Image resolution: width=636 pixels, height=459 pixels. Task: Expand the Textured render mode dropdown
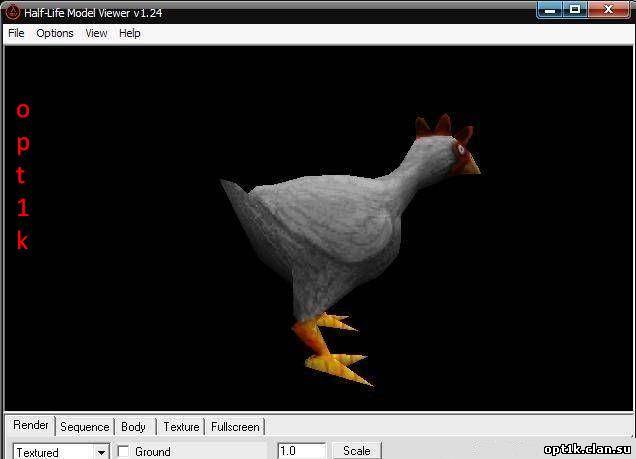click(x=101, y=452)
